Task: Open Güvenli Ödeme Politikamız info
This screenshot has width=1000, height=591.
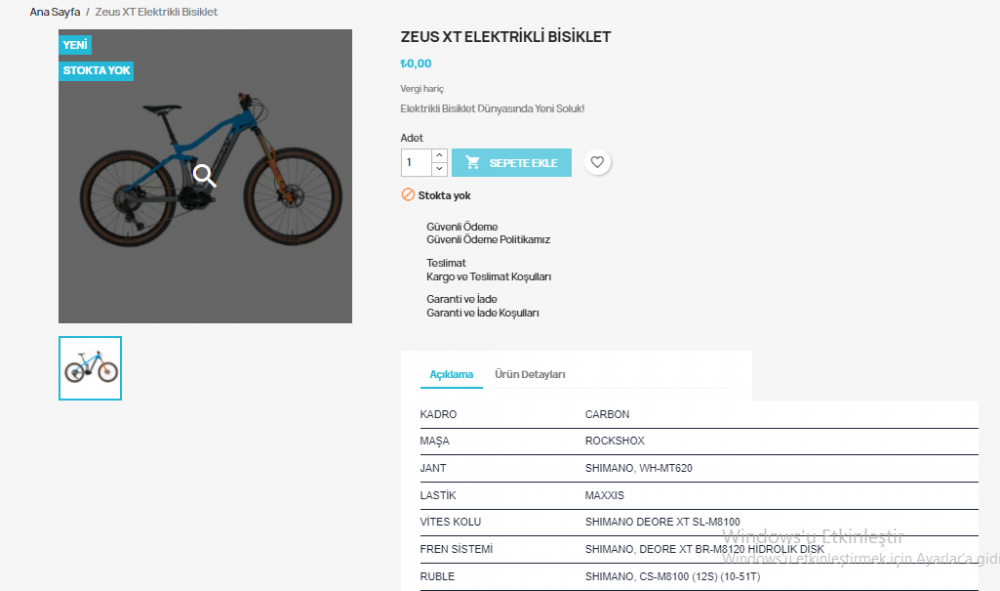Action: 488,240
